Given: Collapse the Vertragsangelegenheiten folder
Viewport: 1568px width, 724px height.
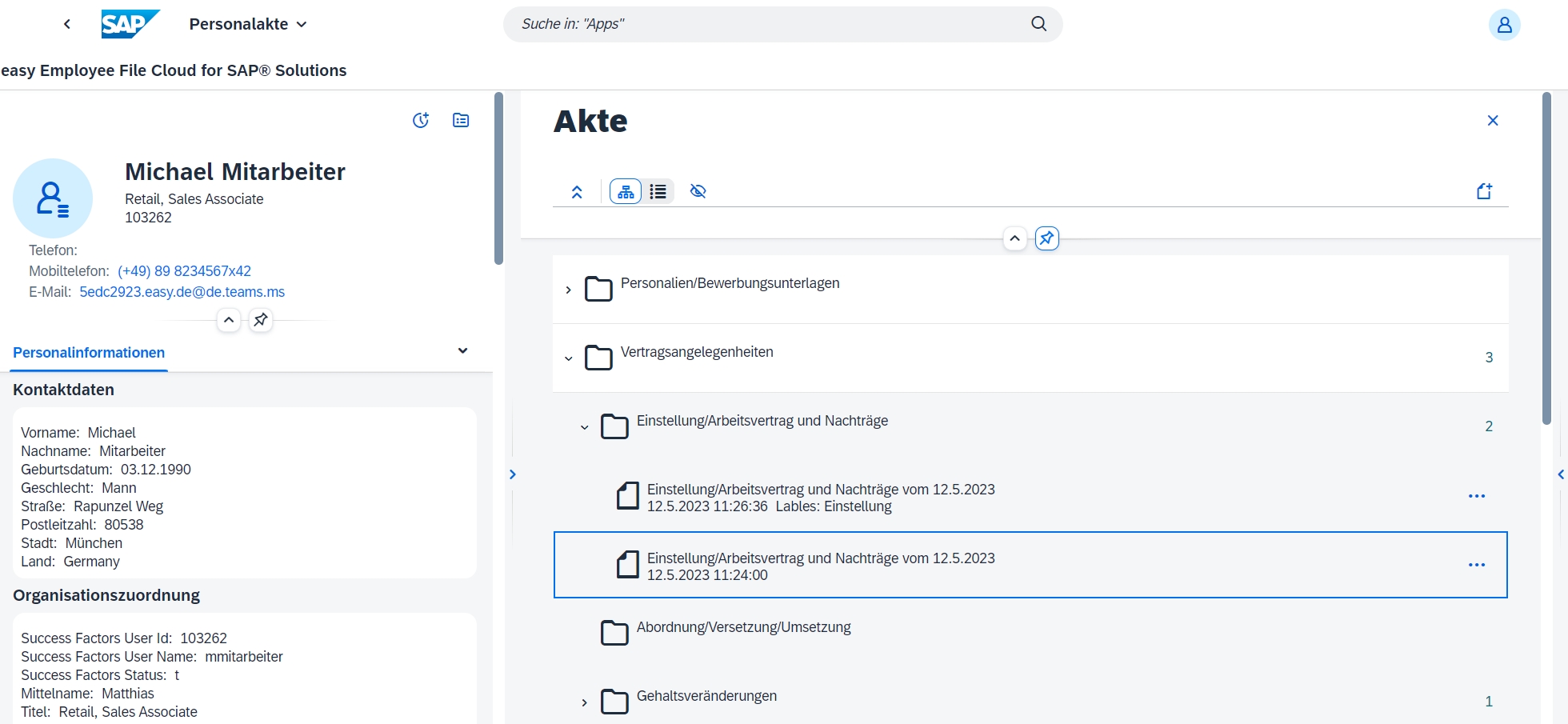Looking at the screenshot, I should (568, 358).
